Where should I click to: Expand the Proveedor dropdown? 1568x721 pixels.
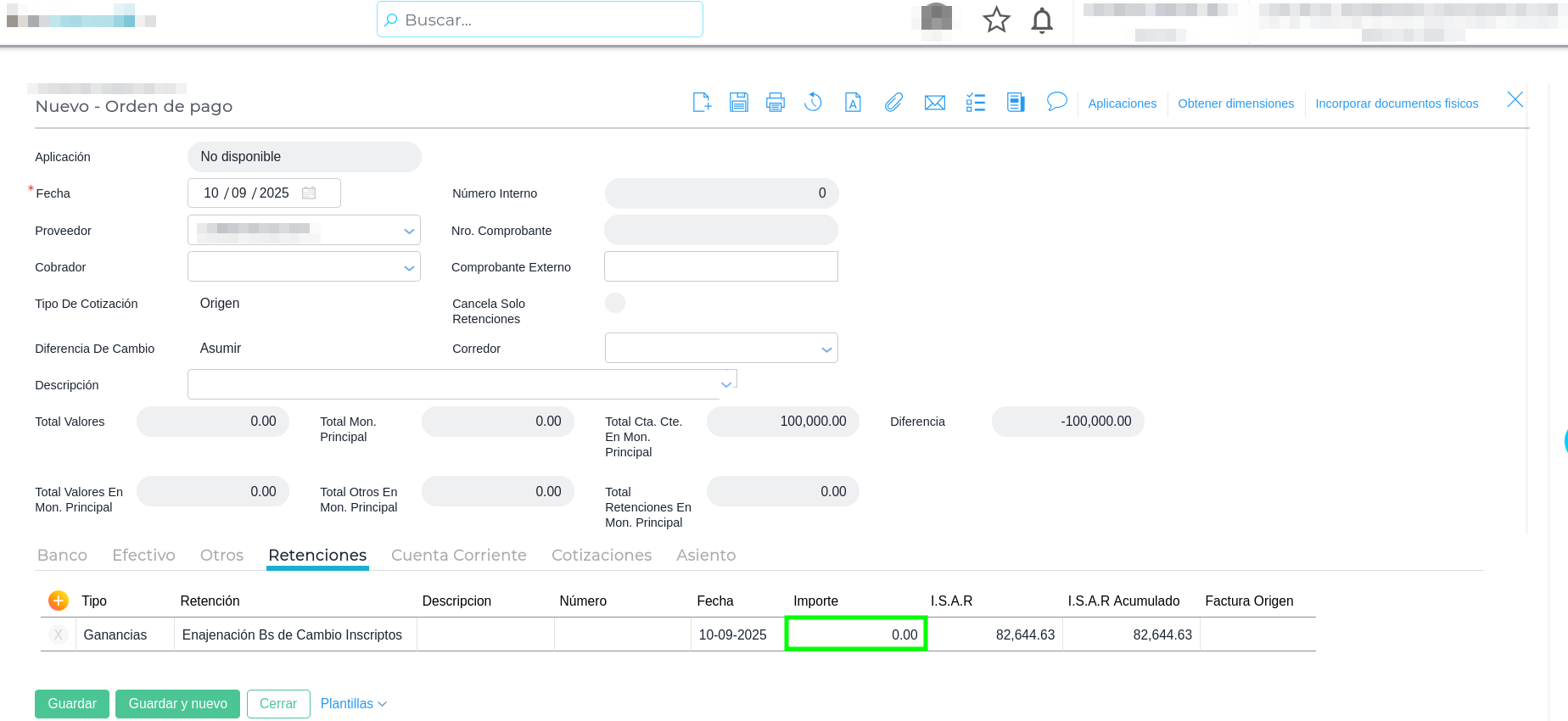pos(409,231)
